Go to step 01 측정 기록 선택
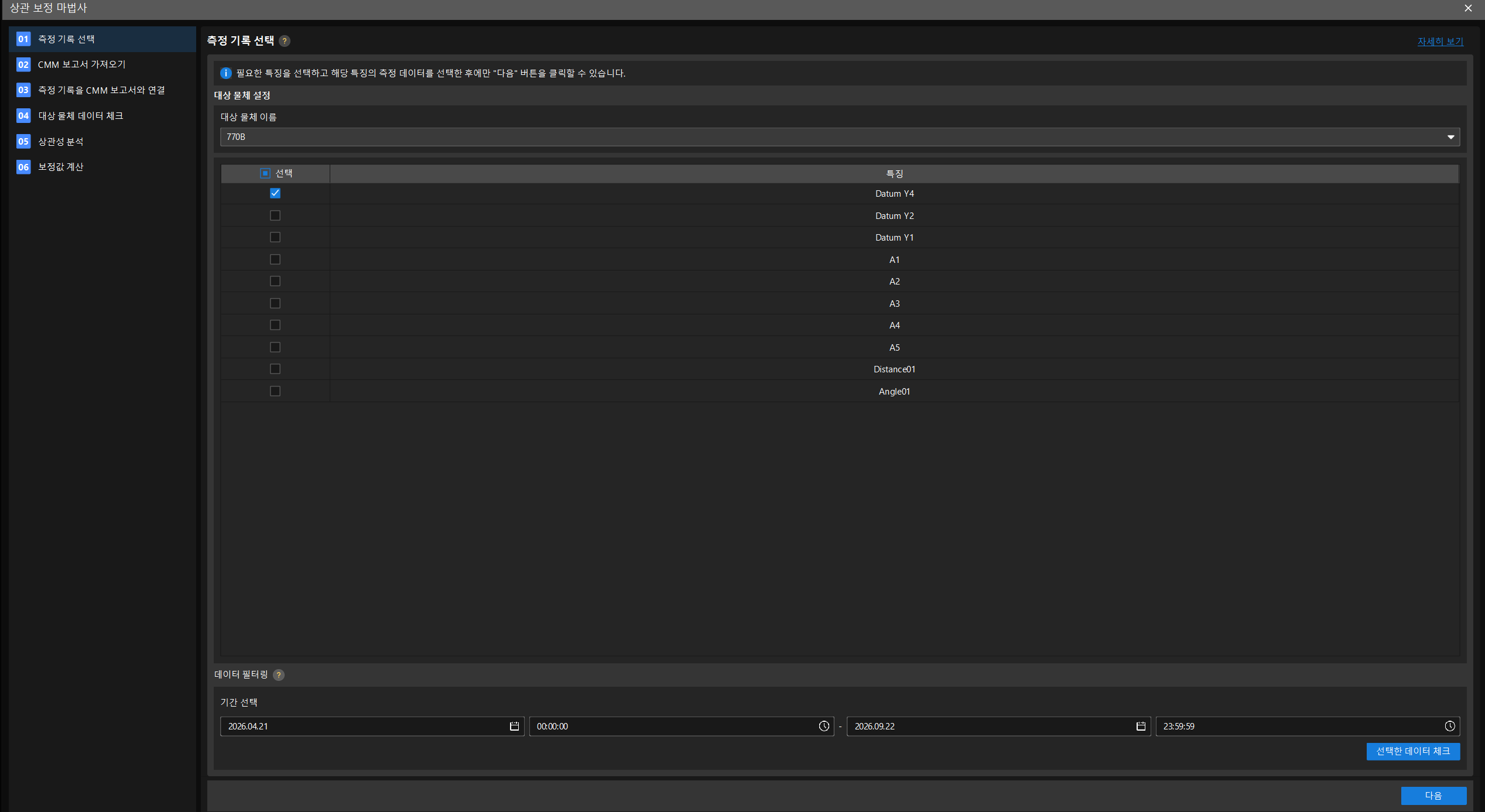The height and width of the screenshot is (812, 1485). 102,39
